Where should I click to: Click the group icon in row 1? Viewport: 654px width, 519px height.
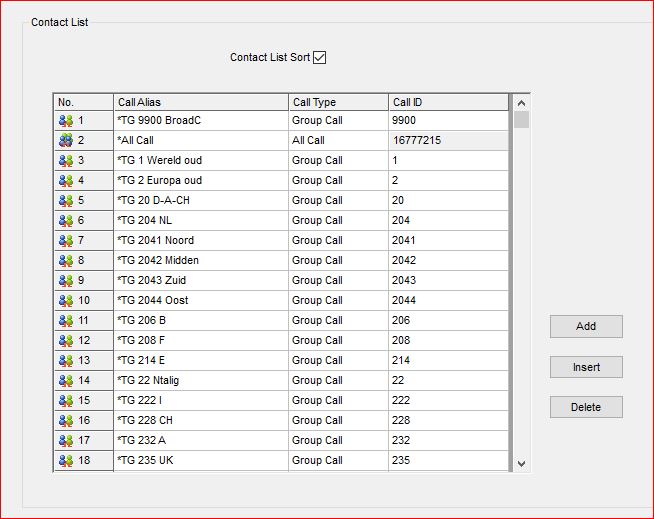tap(66, 121)
